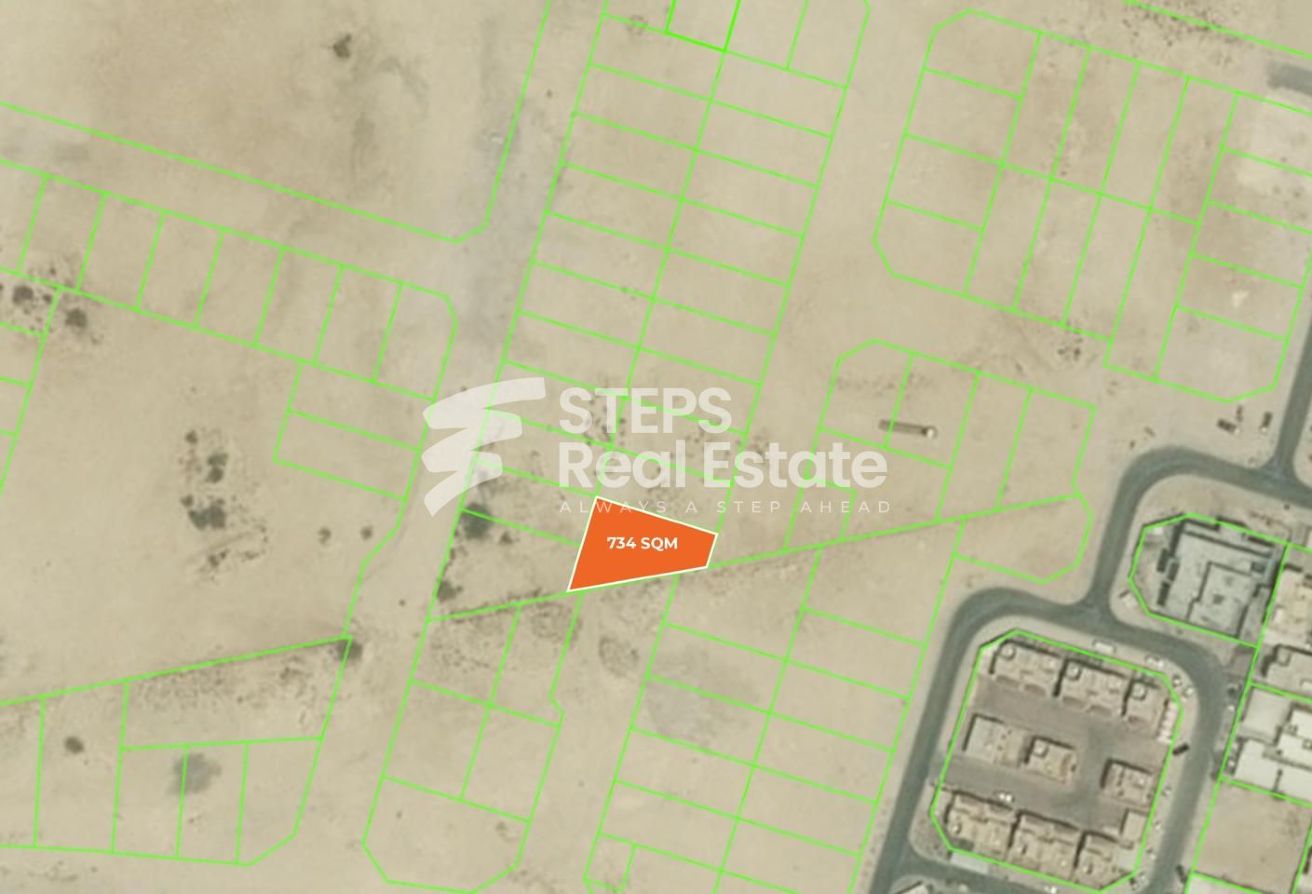Click the long trailer object north-east of logo
This screenshot has height=894, width=1312.
pos(909,430)
